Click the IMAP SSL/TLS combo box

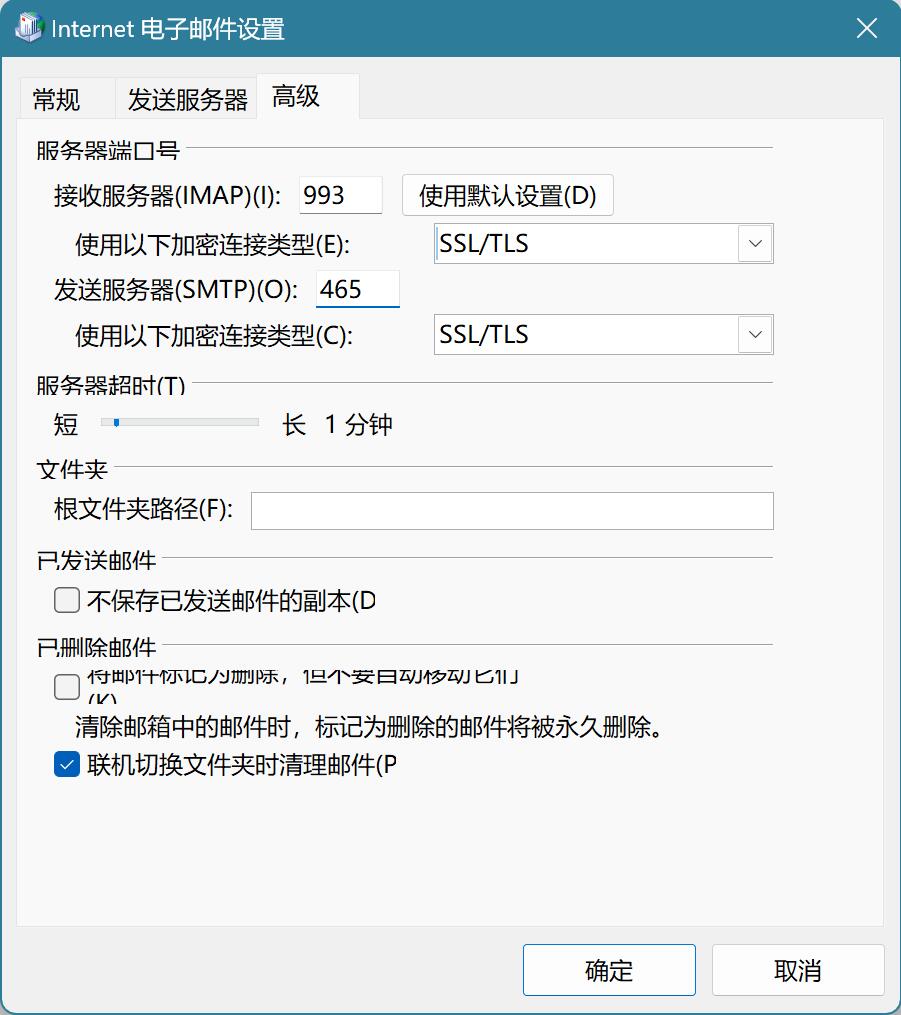586,244
